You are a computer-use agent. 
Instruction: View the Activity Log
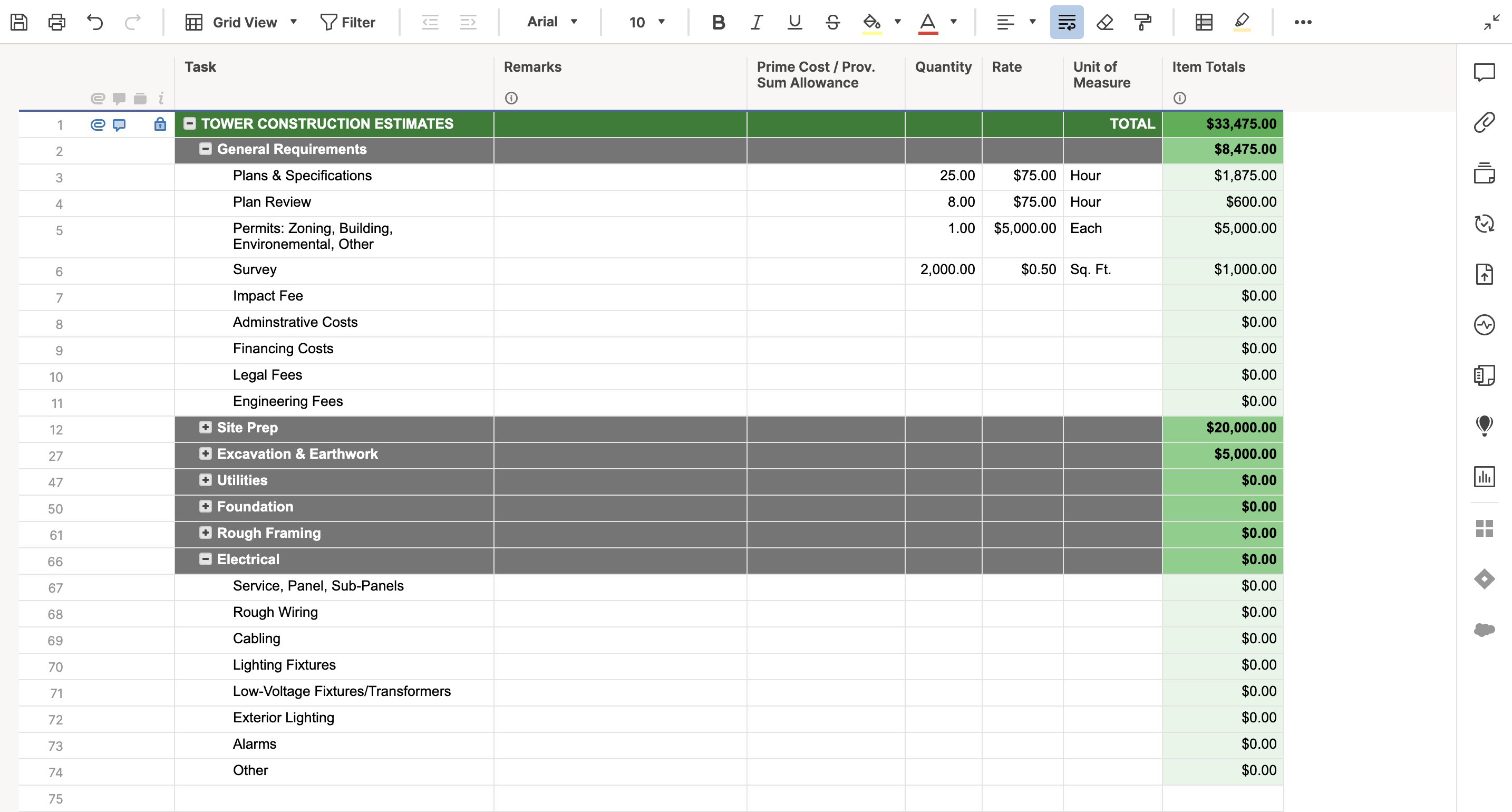point(1486,325)
